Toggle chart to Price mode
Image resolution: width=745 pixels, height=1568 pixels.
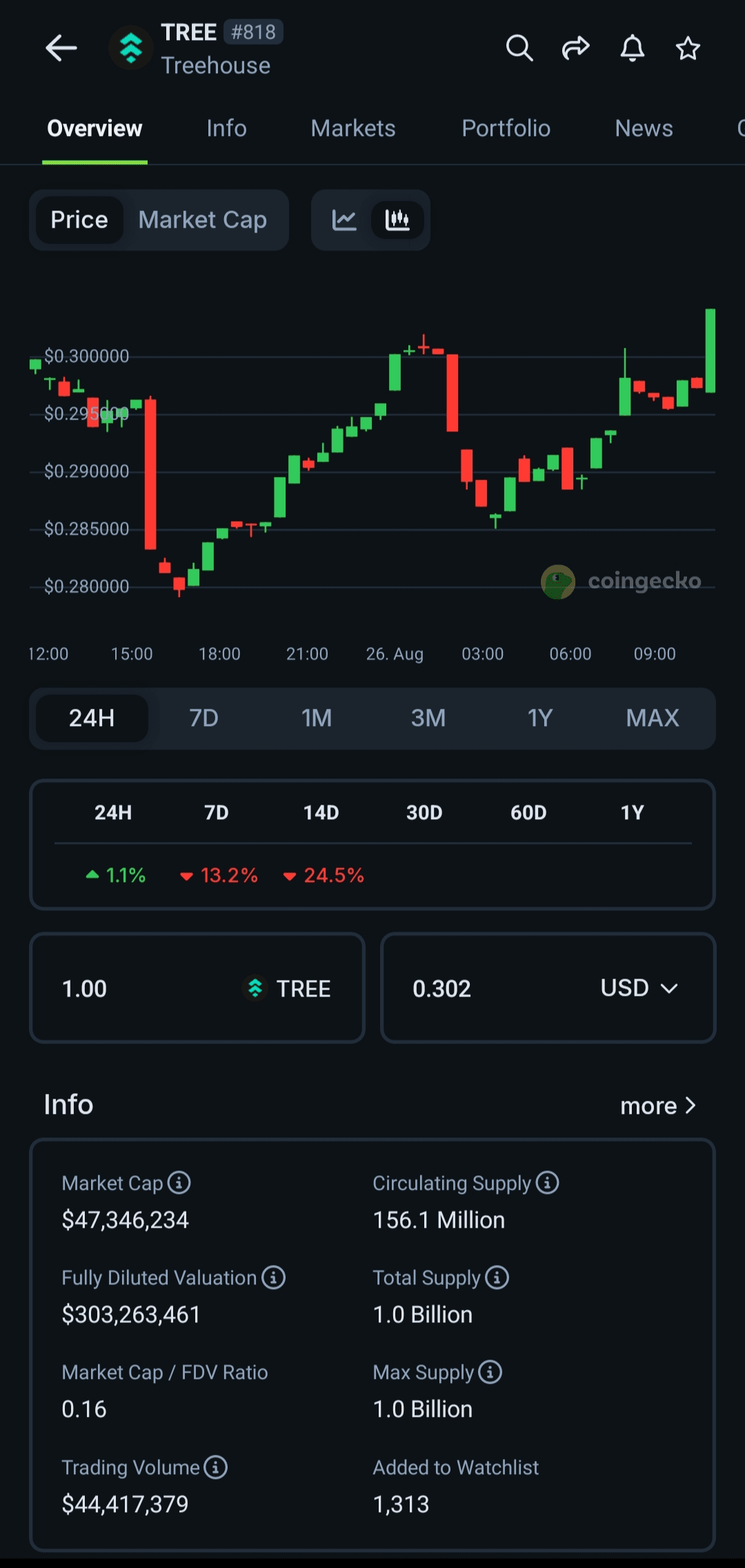click(x=79, y=220)
